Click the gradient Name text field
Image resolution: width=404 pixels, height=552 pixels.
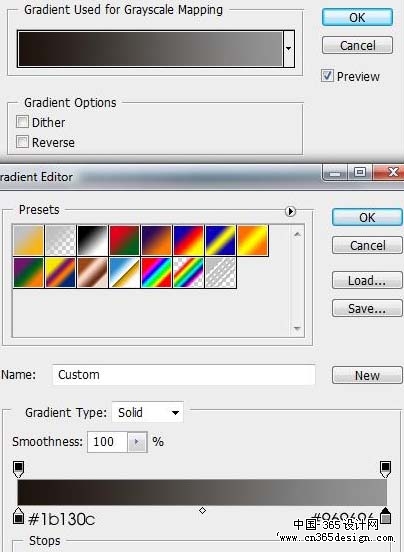184,375
